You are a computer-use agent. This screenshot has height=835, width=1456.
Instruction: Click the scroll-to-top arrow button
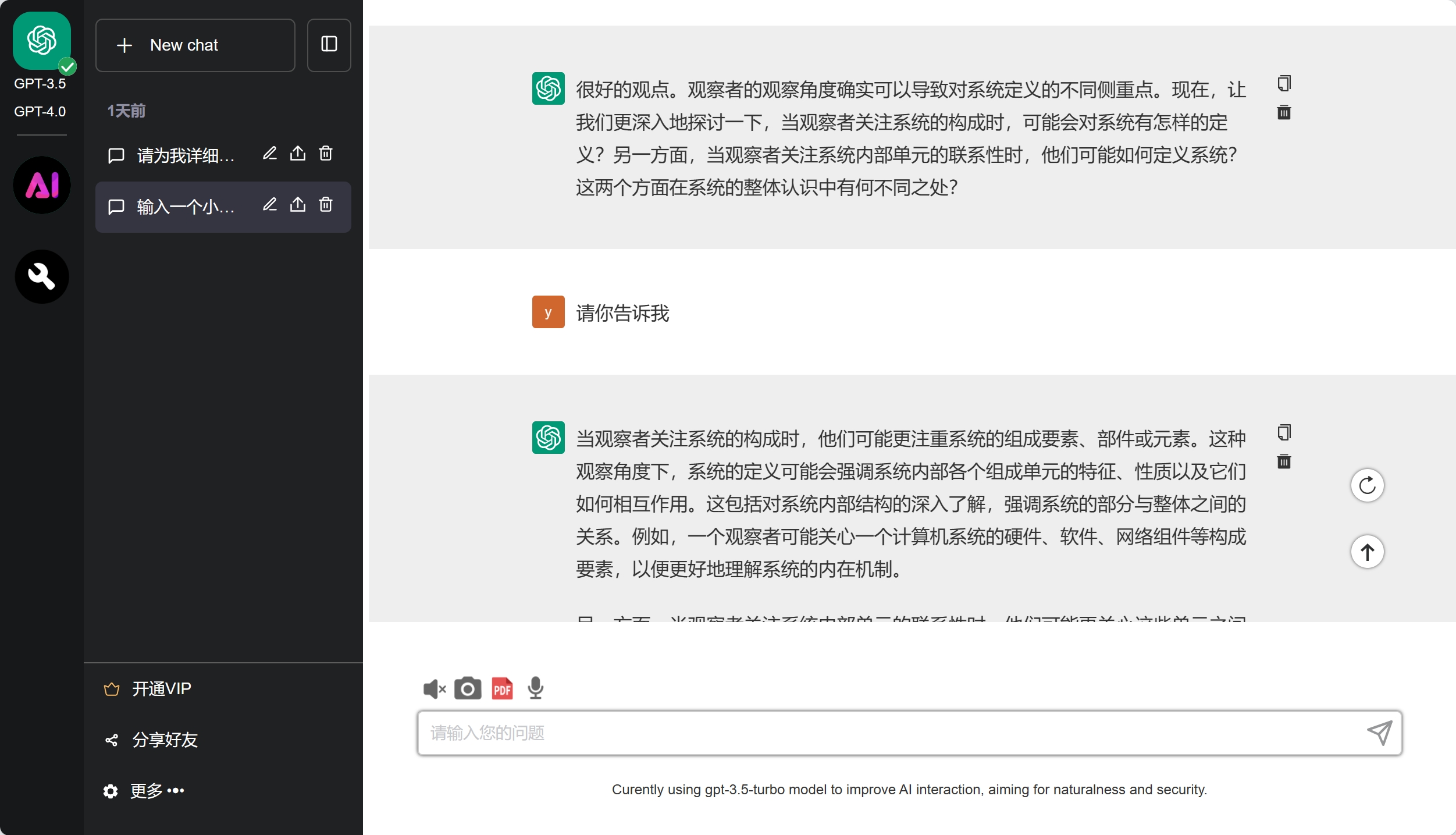coord(1367,552)
